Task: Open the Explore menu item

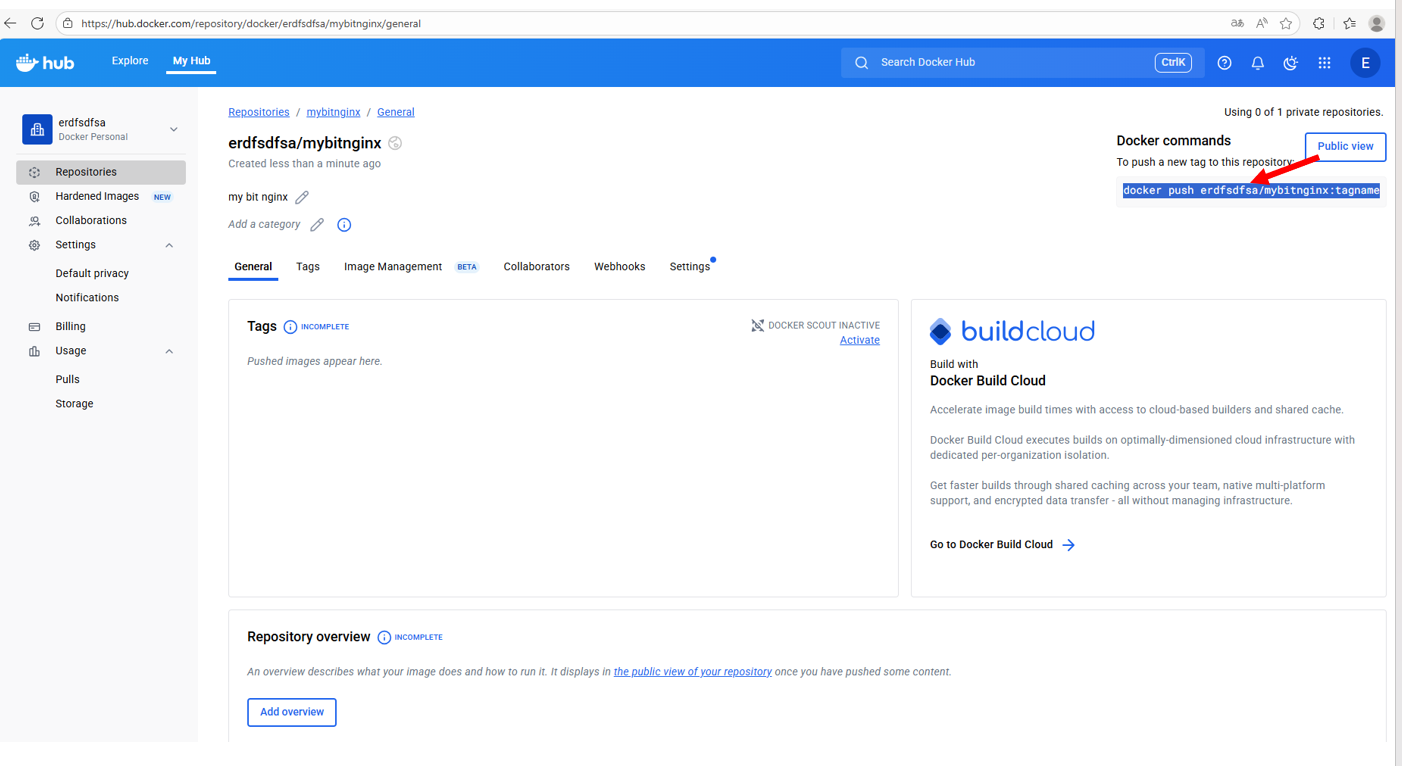Action: (x=130, y=61)
